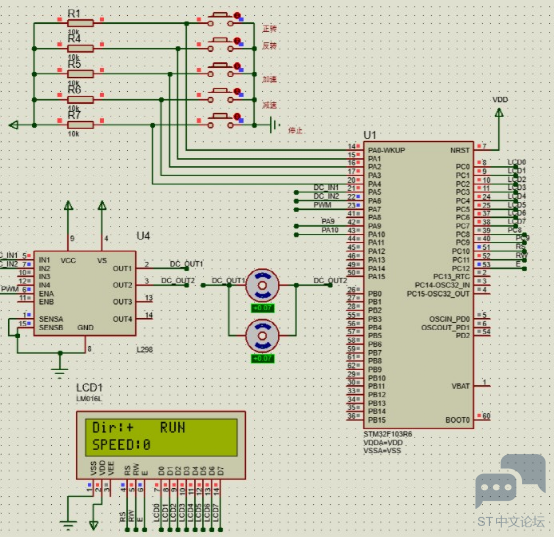Image resolution: width=554 pixels, height=537 pixels.
Task: Select the U4 reference label
Action: click(143, 236)
